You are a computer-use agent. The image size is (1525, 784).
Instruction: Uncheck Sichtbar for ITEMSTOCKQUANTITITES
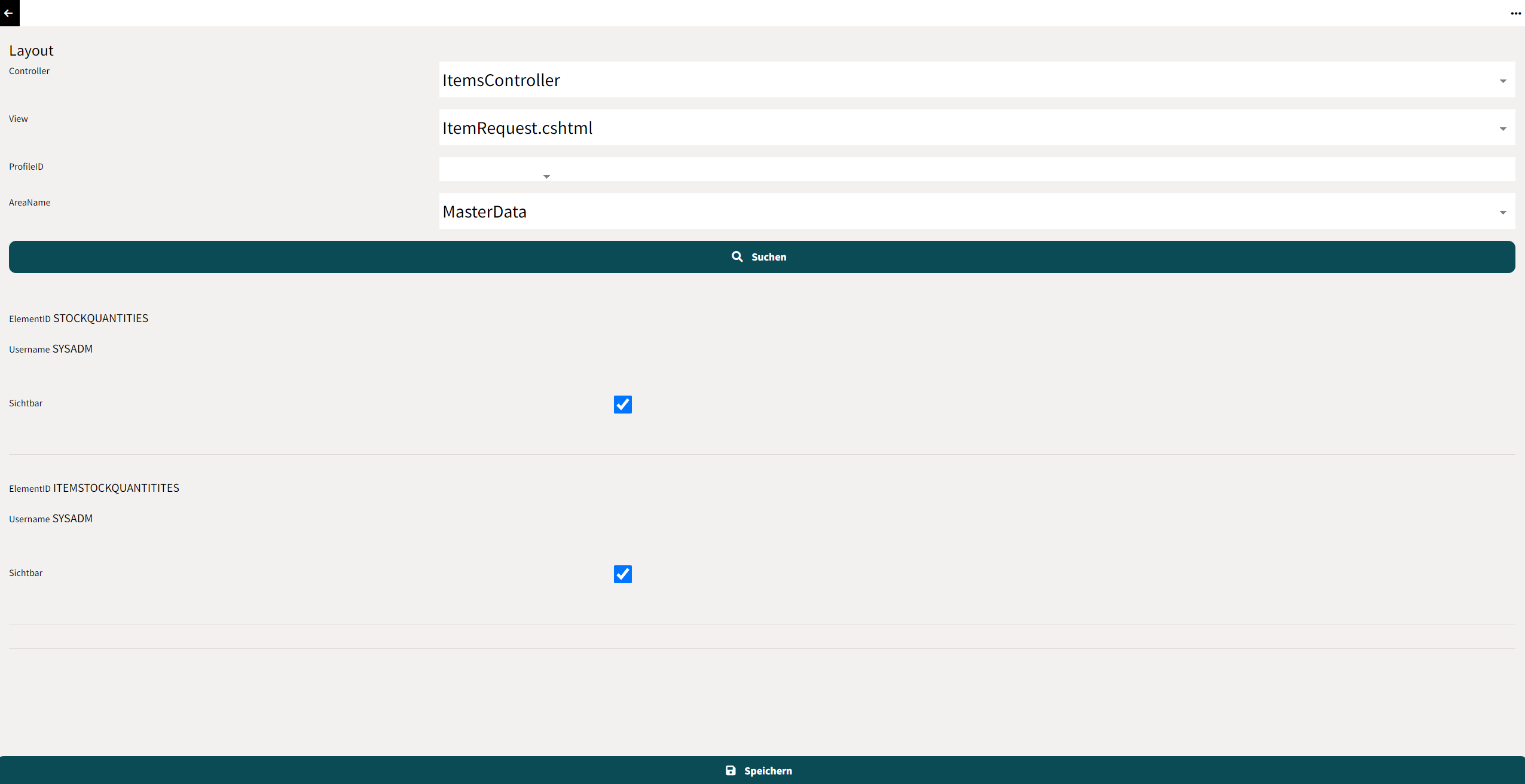pos(622,574)
